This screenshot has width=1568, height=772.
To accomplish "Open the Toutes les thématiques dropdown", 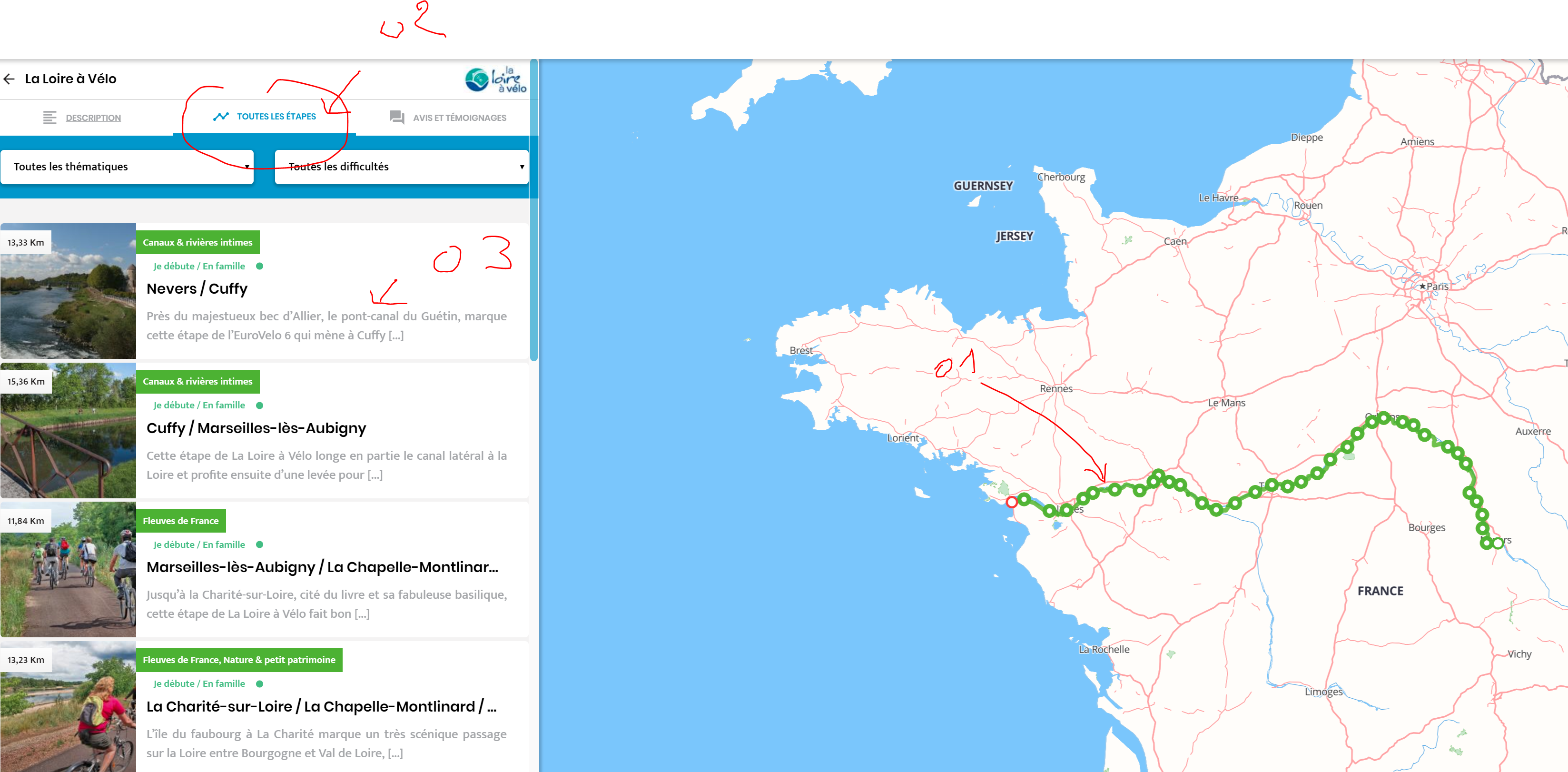I will [127, 167].
